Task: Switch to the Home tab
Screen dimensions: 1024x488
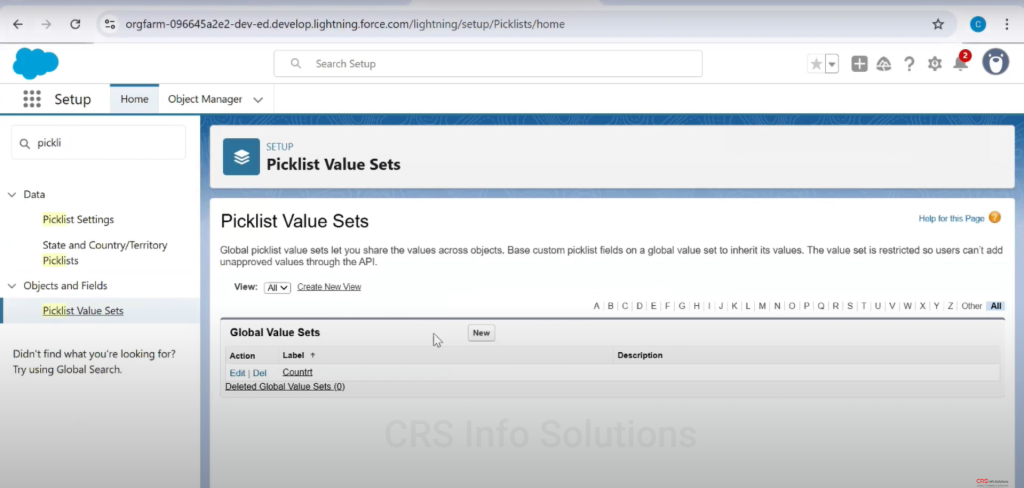Action: [134, 99]
